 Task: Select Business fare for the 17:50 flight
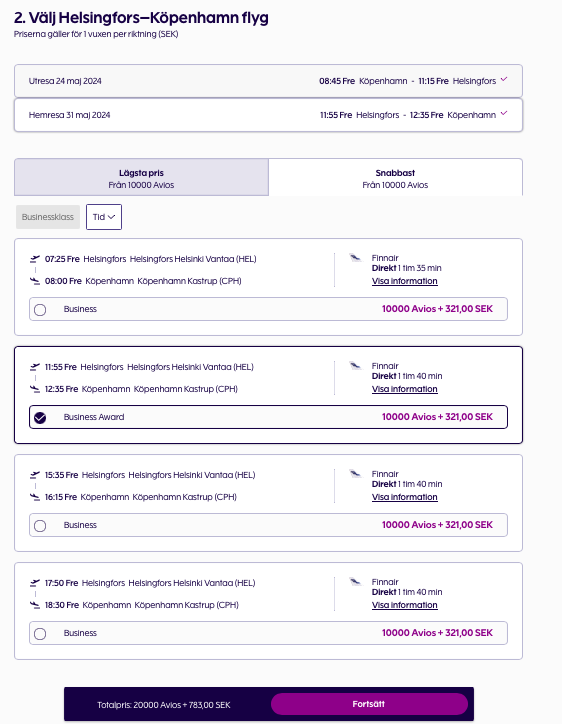point(268,634)
